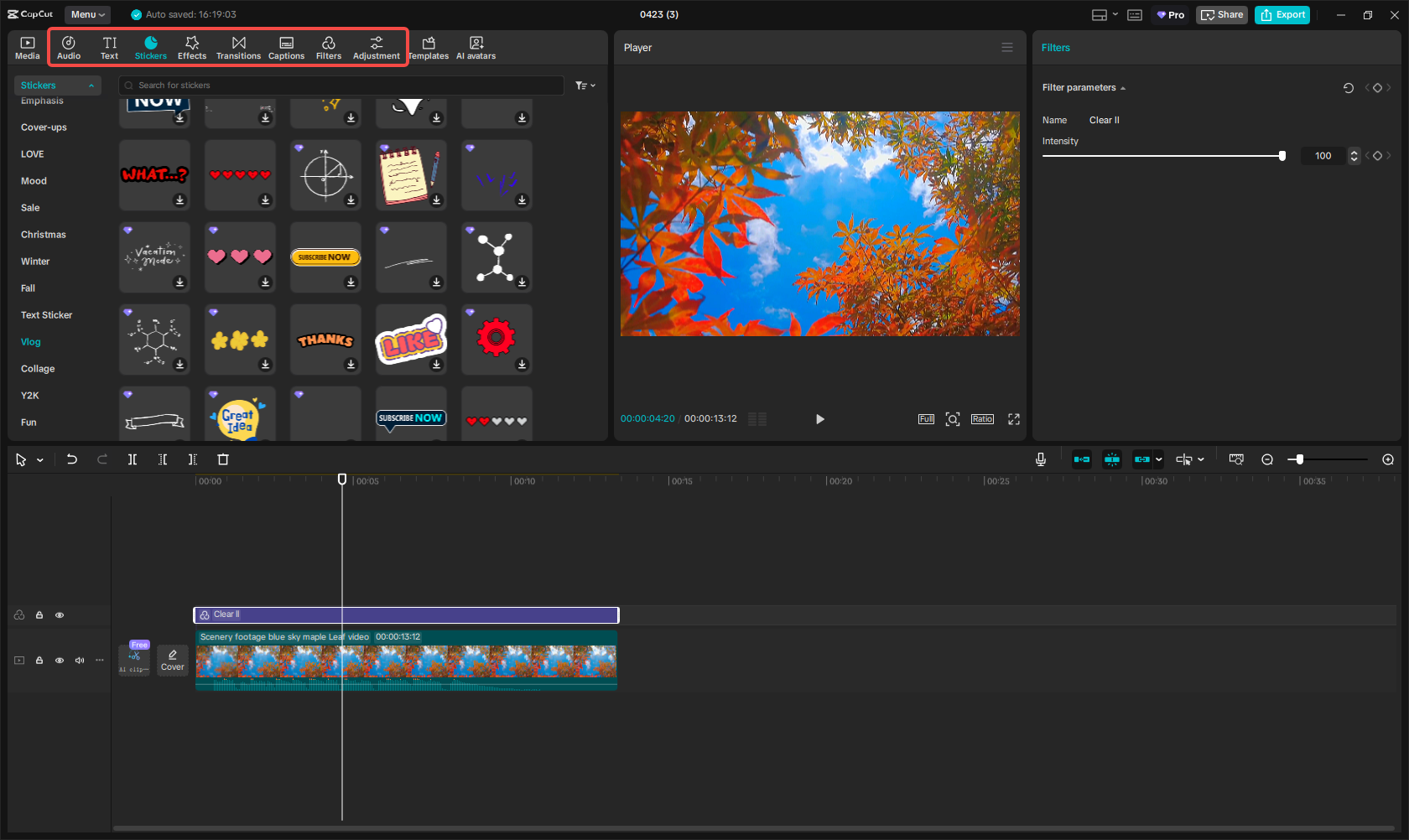The height and width of the screenshot is (840, 1409).
Task: Switch to the Captions panel
Action: click(286, 46)
